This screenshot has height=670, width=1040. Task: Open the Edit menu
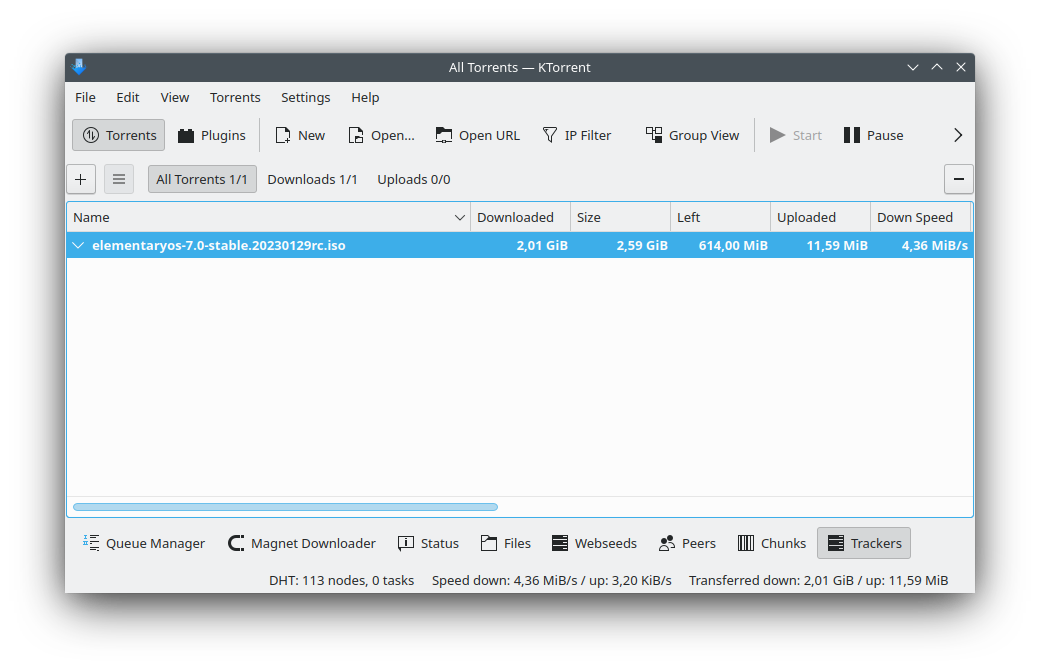127,98
